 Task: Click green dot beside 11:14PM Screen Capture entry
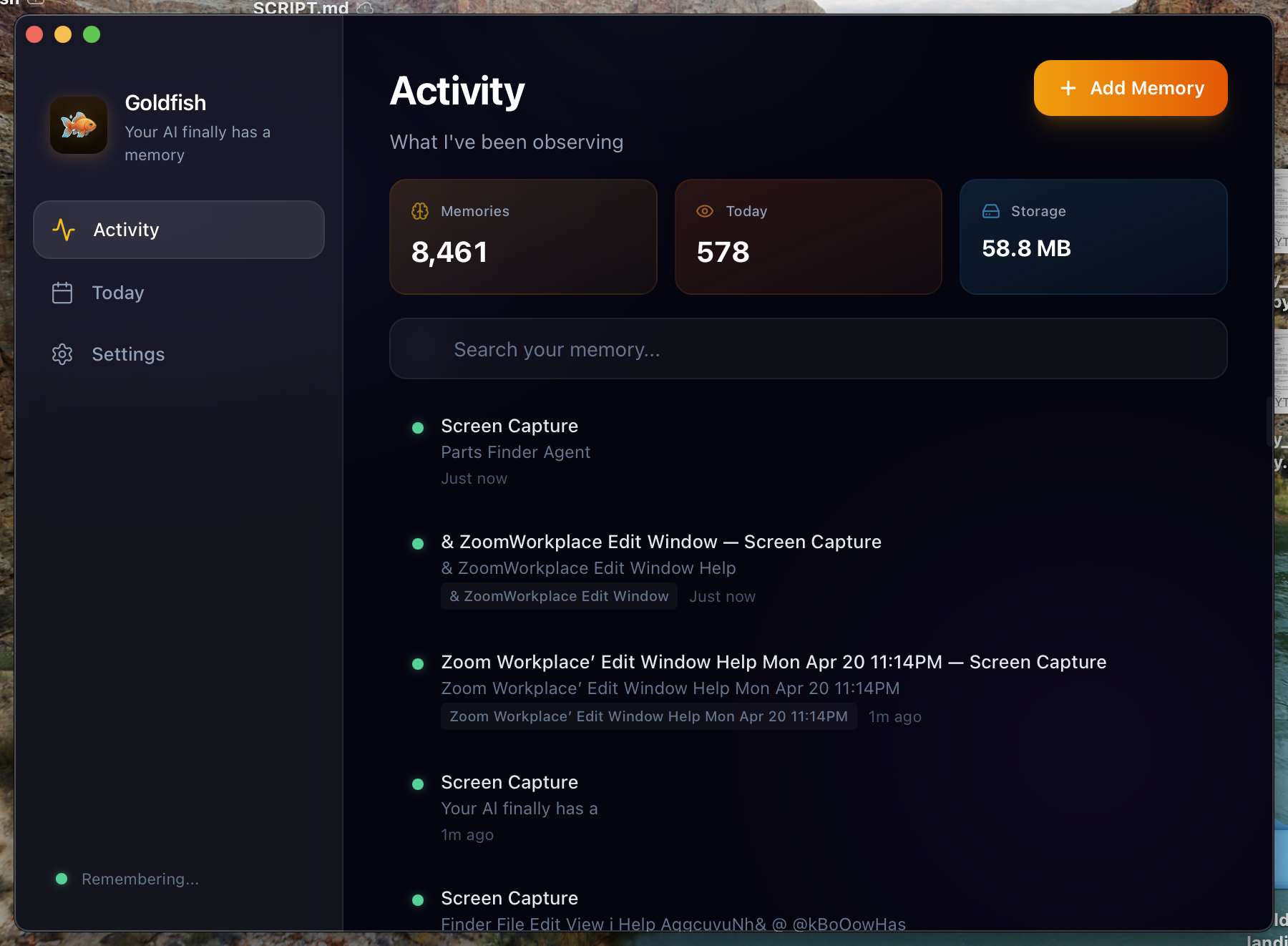(x=418, y=664)
